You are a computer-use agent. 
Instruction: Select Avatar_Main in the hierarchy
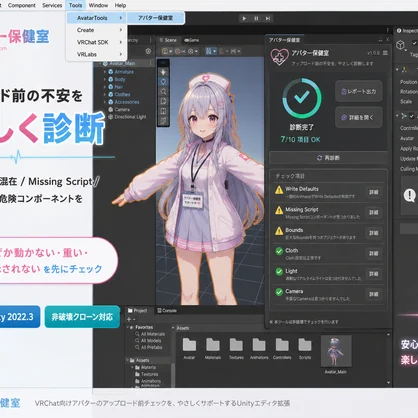point(122,63)
